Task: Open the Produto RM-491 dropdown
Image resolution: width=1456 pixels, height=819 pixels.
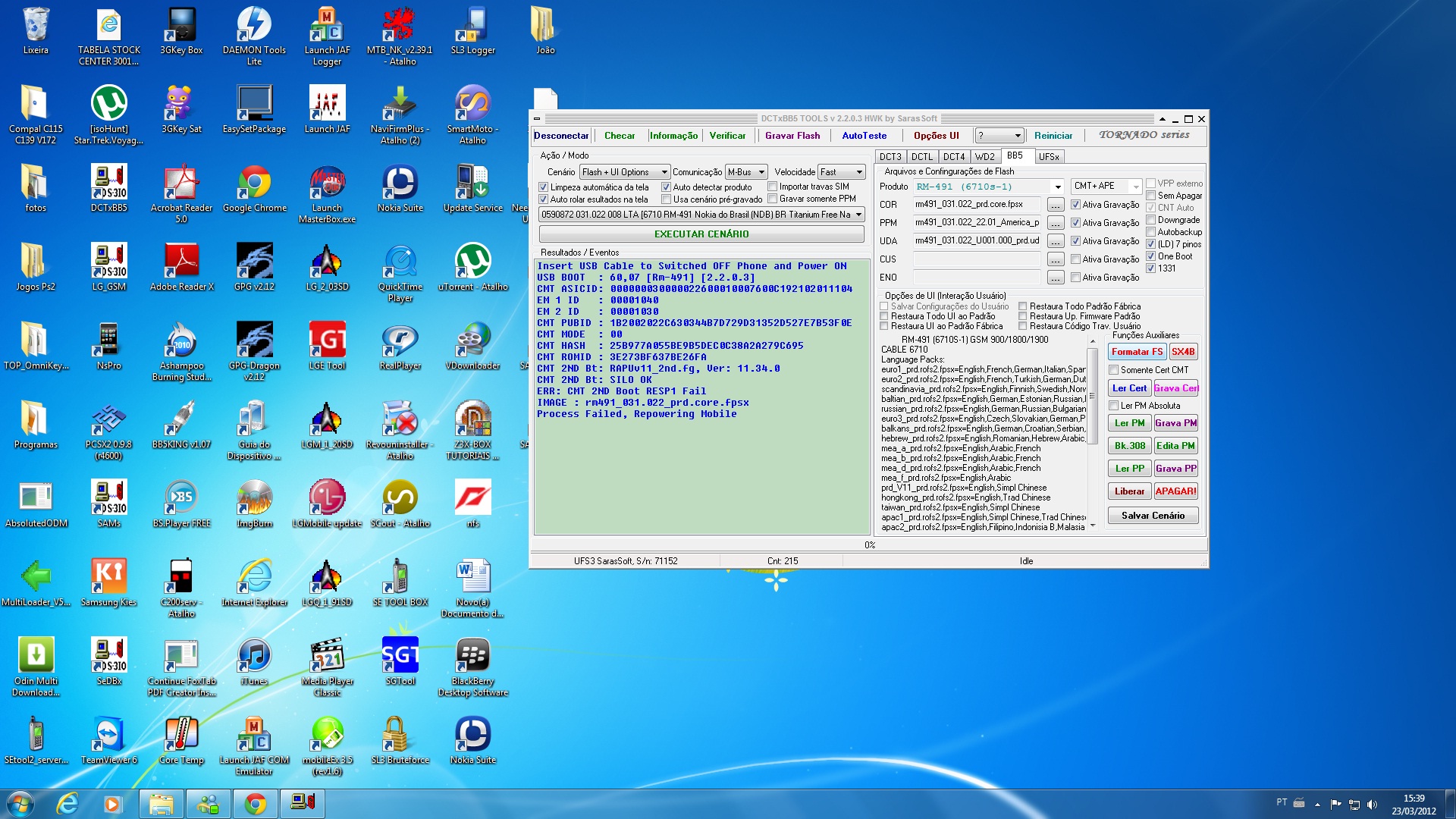Action: [989, 187]
